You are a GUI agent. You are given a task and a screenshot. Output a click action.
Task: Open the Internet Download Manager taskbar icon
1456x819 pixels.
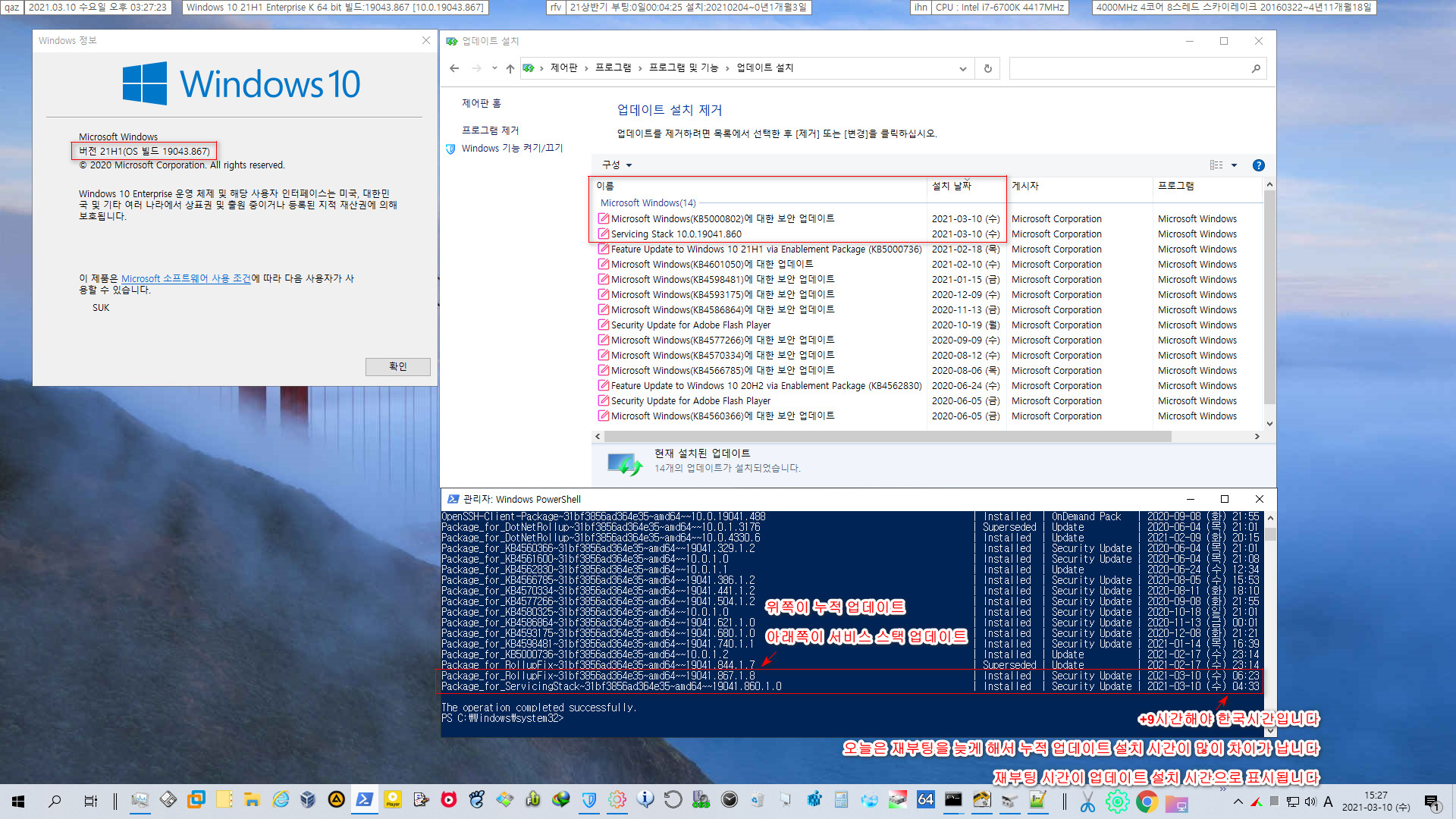click(x=561, y=799)
